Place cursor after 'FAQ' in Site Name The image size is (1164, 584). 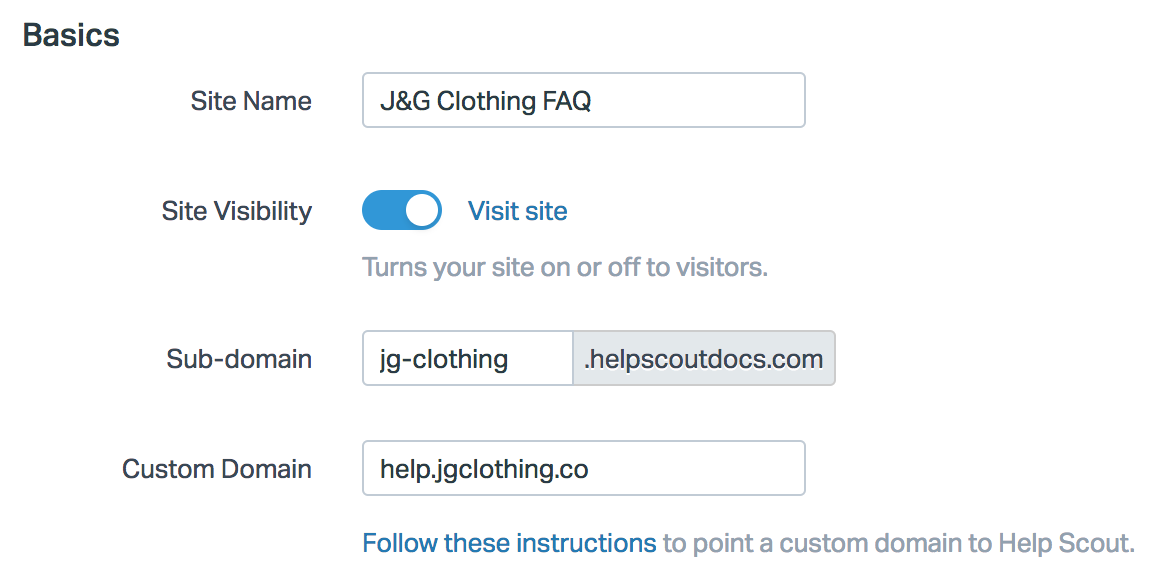click(x=593, y=101)
